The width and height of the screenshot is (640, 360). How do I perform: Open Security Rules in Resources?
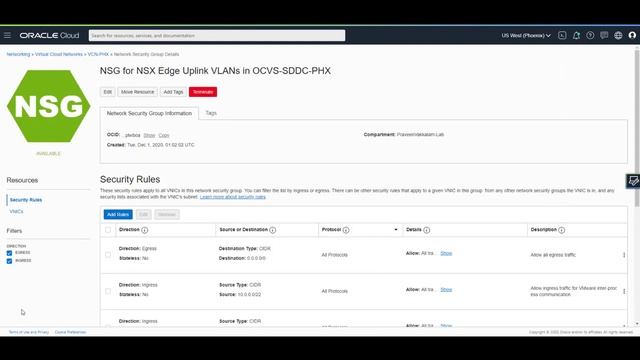coord(26,200)
